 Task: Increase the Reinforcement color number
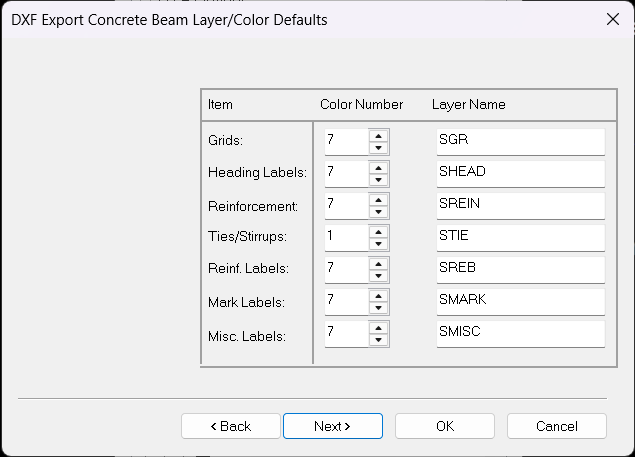pyautogui.click(x=379, y=200)
